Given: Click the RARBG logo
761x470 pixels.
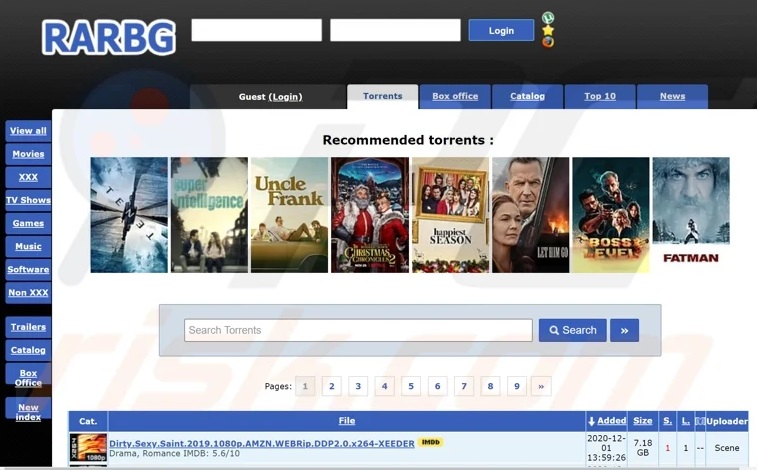Looking at the screenshot, I should (109, 37).
